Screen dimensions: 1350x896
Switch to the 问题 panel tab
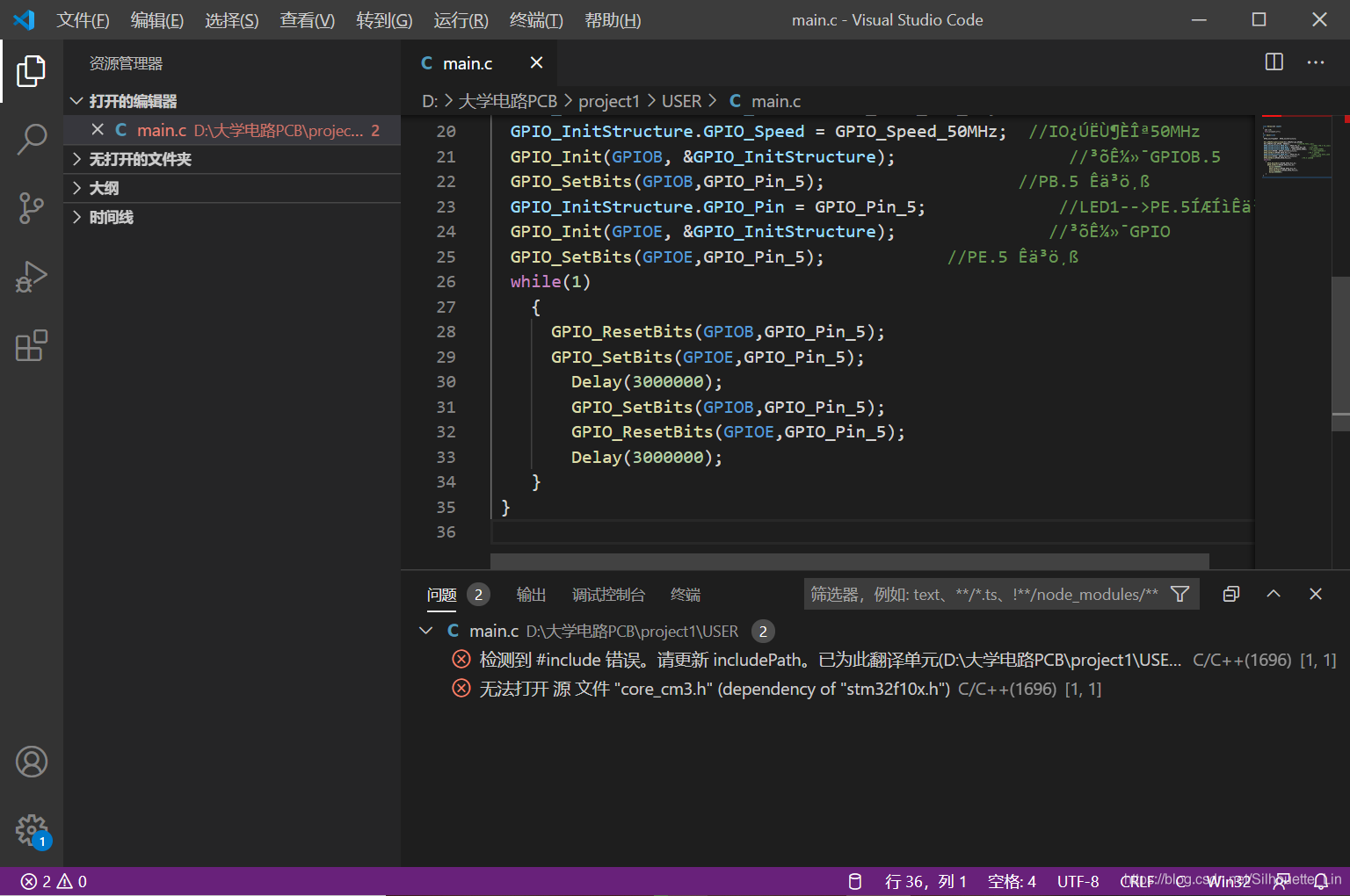coord(442,595)
